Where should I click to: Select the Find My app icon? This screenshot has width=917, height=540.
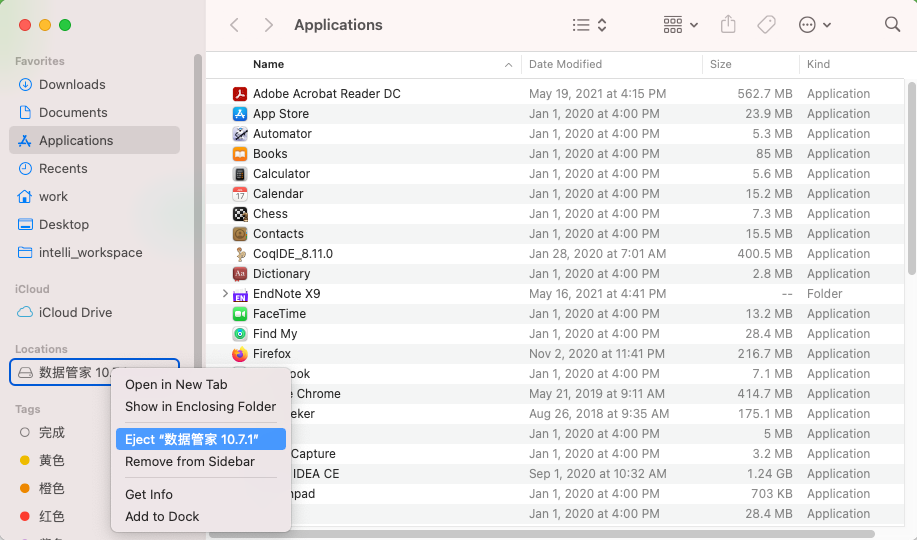[x=240, y=333]
